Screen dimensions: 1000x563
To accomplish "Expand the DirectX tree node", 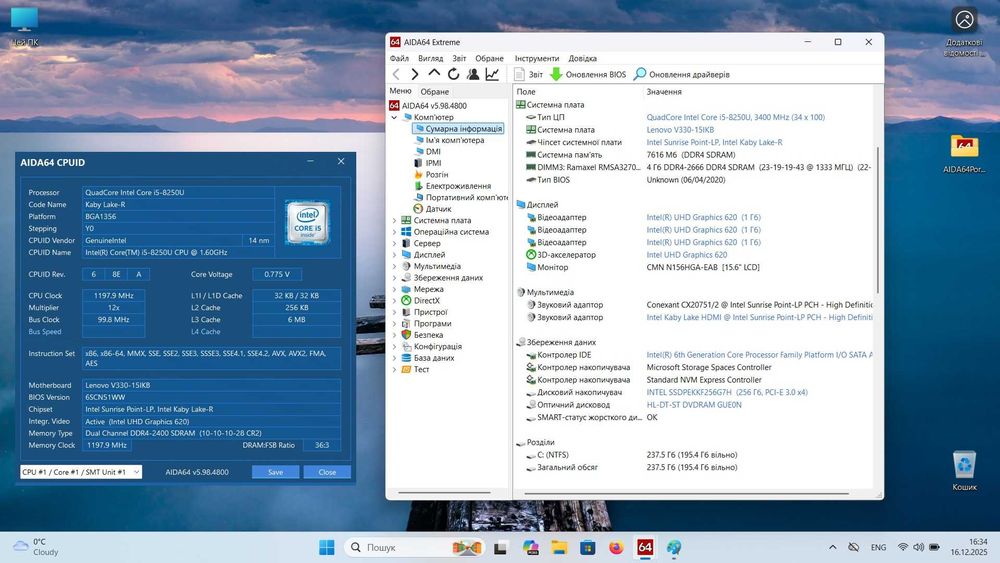I will click(394, 301).
